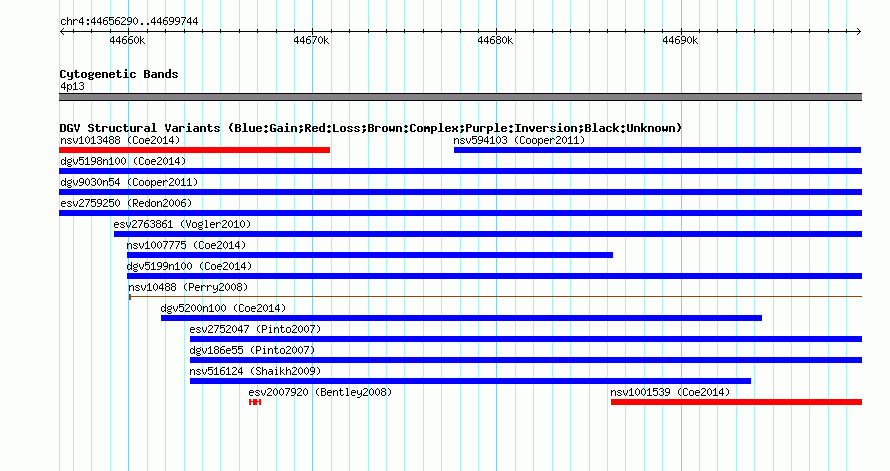Click the chr4:44656290..44699744 coordinate label
This screenshot has height=471, width=890.
[129, 22]
